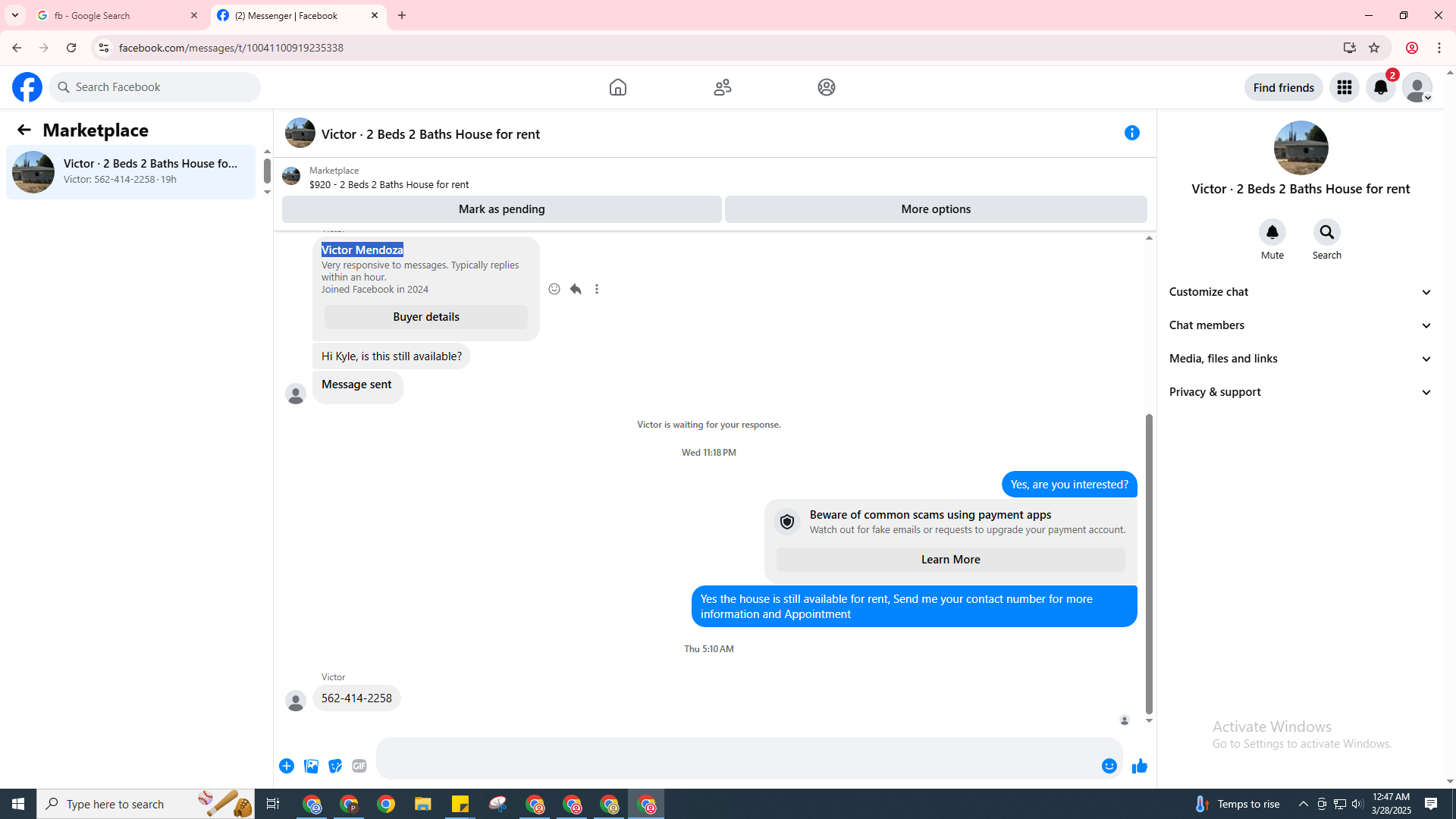This screenshot has height=819, width=1456.
Task: Show hidden system tray icons
Action: (1304, 804)
